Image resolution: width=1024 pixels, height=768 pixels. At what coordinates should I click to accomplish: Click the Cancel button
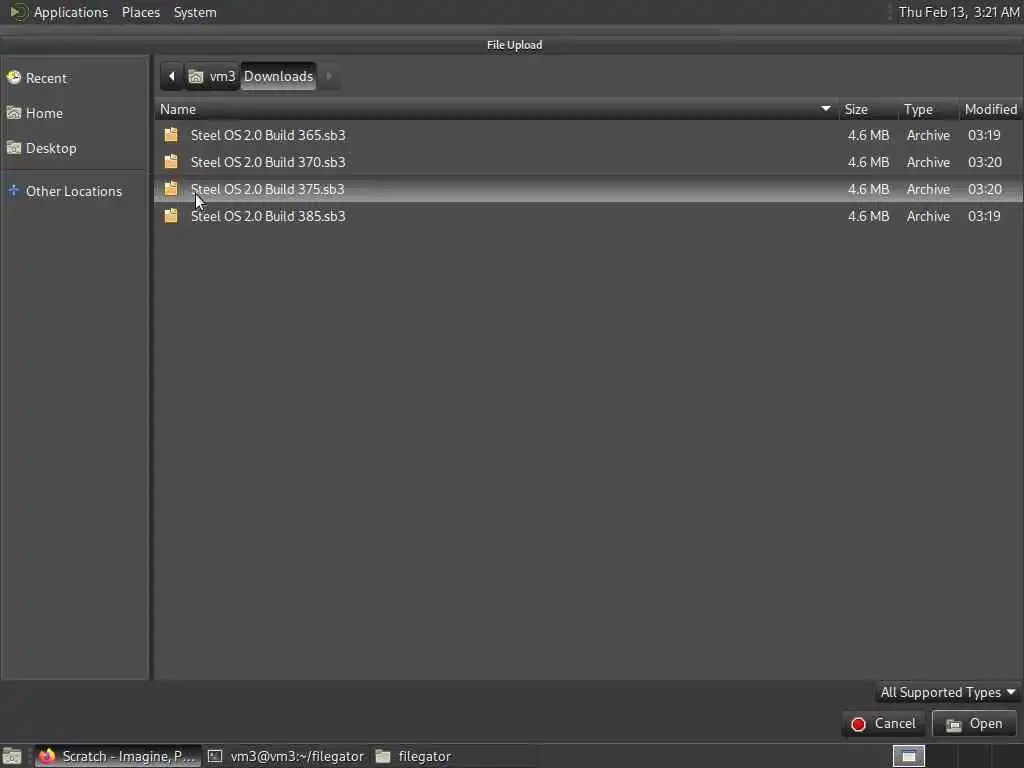click(x=884, y=724)
